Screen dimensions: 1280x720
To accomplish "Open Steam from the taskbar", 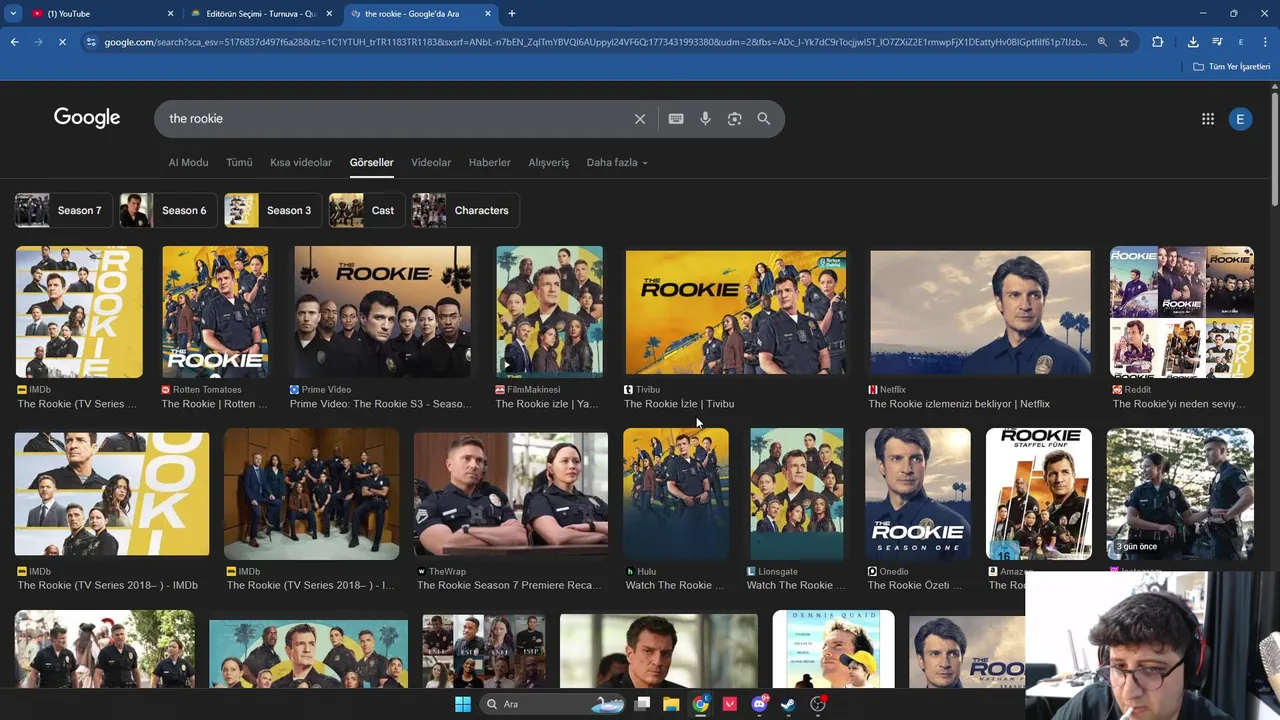I will (x=788, y=704).
